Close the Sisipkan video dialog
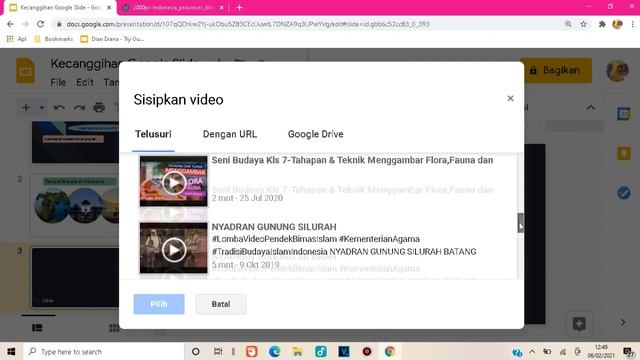 click(510, 98)
